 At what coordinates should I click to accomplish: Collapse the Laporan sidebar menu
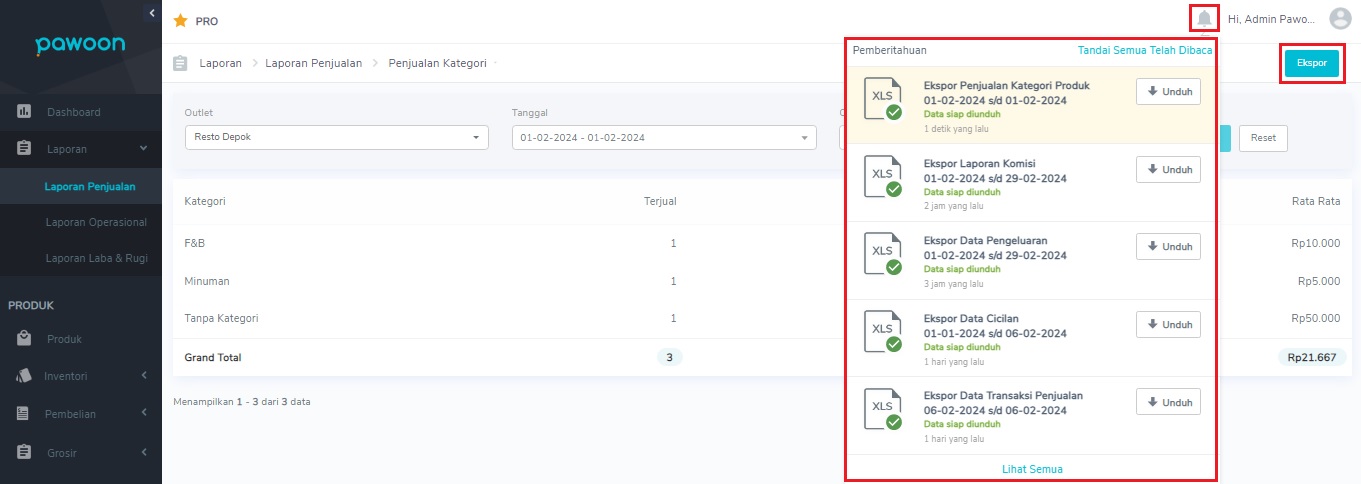tap(143, 148)
